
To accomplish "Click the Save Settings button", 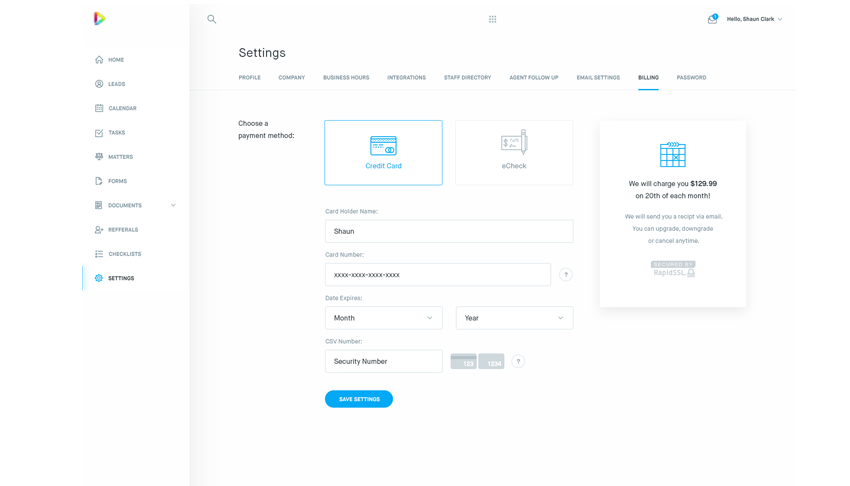I will pyautogui.click(x=359, y=399).
